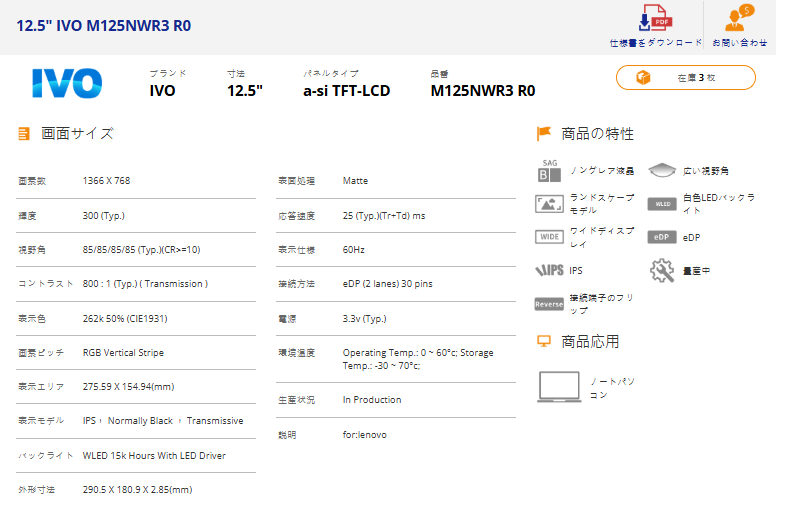Click the 画面サイズ section heading

click(77, 134)
